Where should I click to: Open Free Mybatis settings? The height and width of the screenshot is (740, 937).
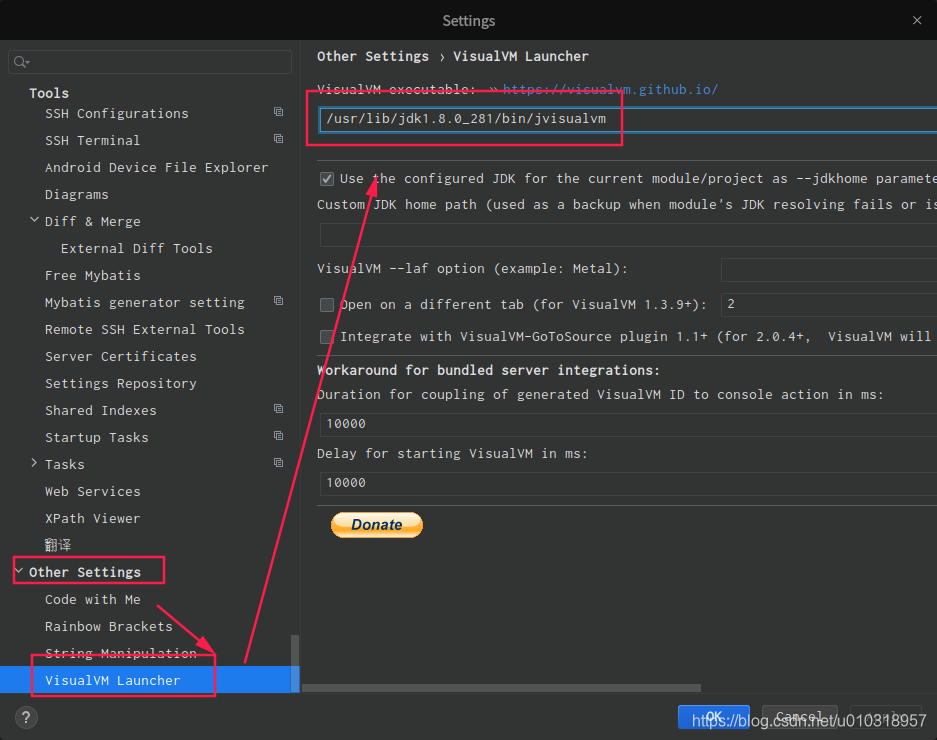pyautogui.click(x=93, y=276)
